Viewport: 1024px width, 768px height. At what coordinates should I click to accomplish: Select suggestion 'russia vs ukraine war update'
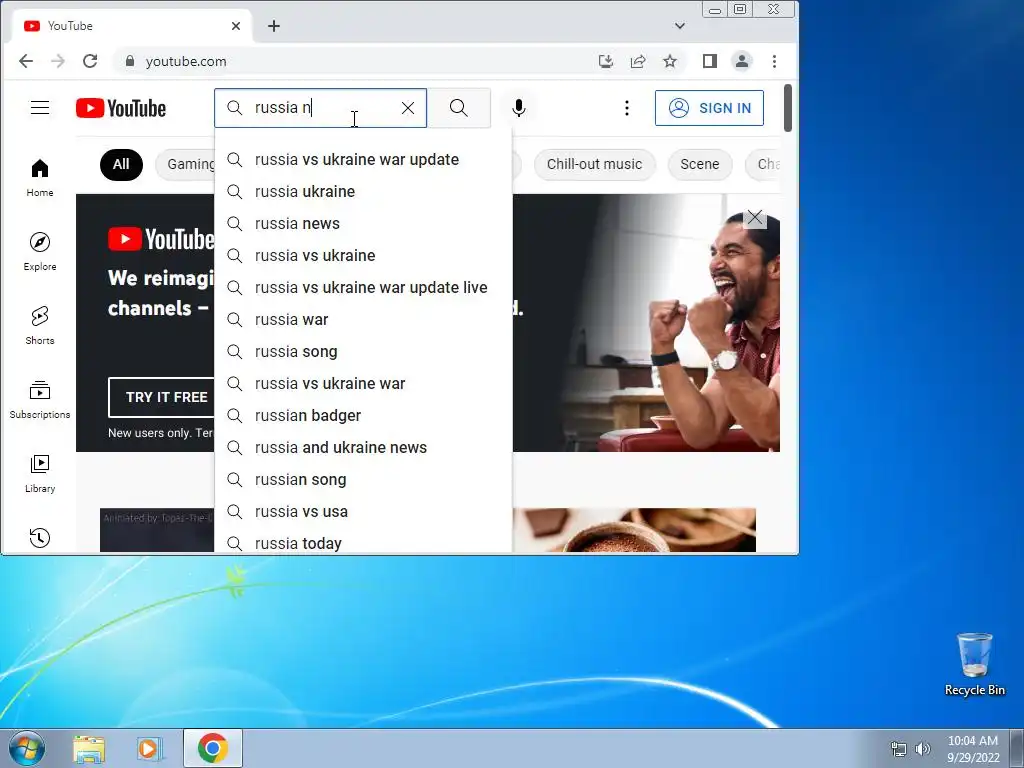pyautogui.click(x=363, y=160)
